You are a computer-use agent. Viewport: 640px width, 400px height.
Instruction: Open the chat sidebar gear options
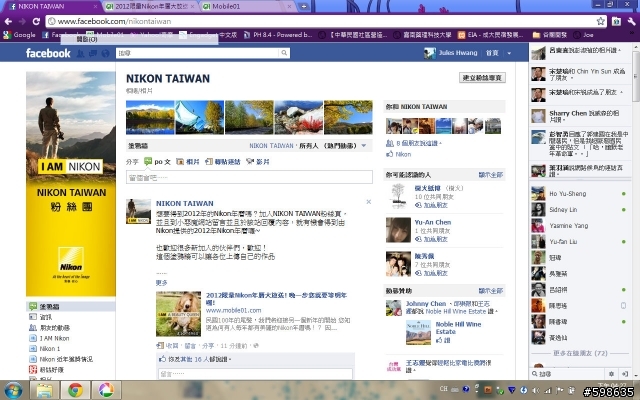[x=611, y=373]
